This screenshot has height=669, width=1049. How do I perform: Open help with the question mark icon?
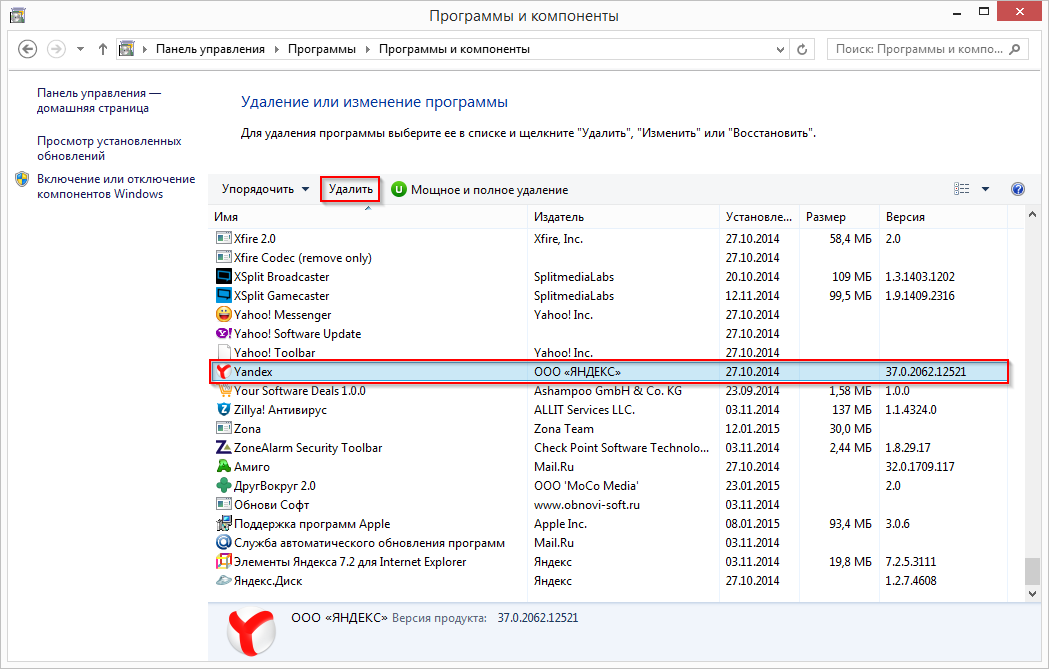[x=1018, y=189]
